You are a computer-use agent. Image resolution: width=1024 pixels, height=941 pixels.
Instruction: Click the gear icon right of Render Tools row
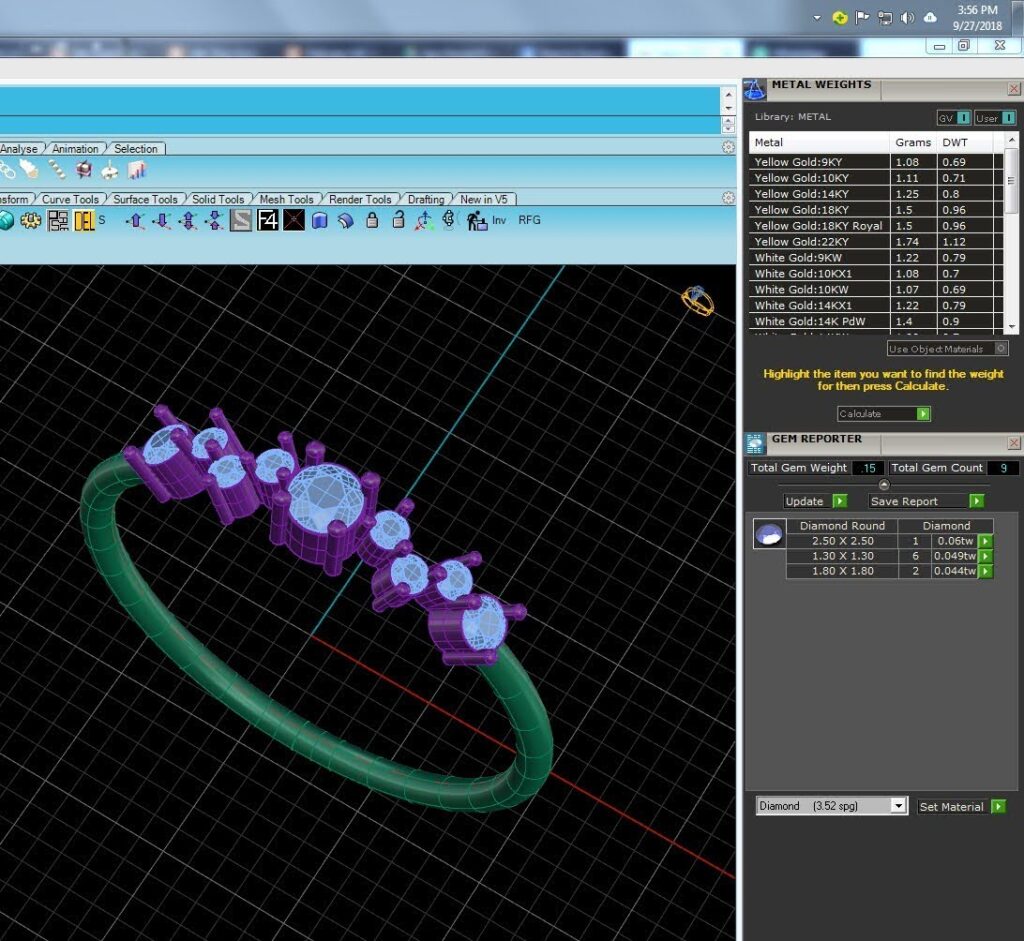pos(729,198)
